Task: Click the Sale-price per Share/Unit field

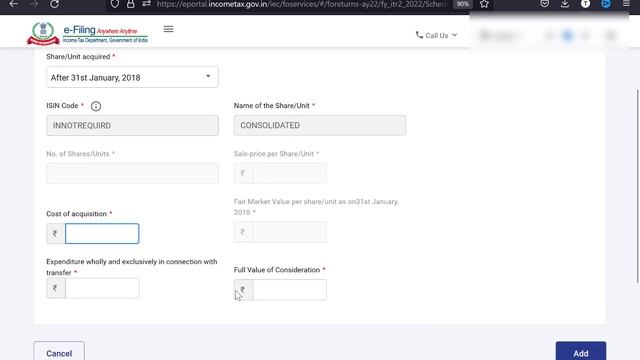Action: pos(289,173)
